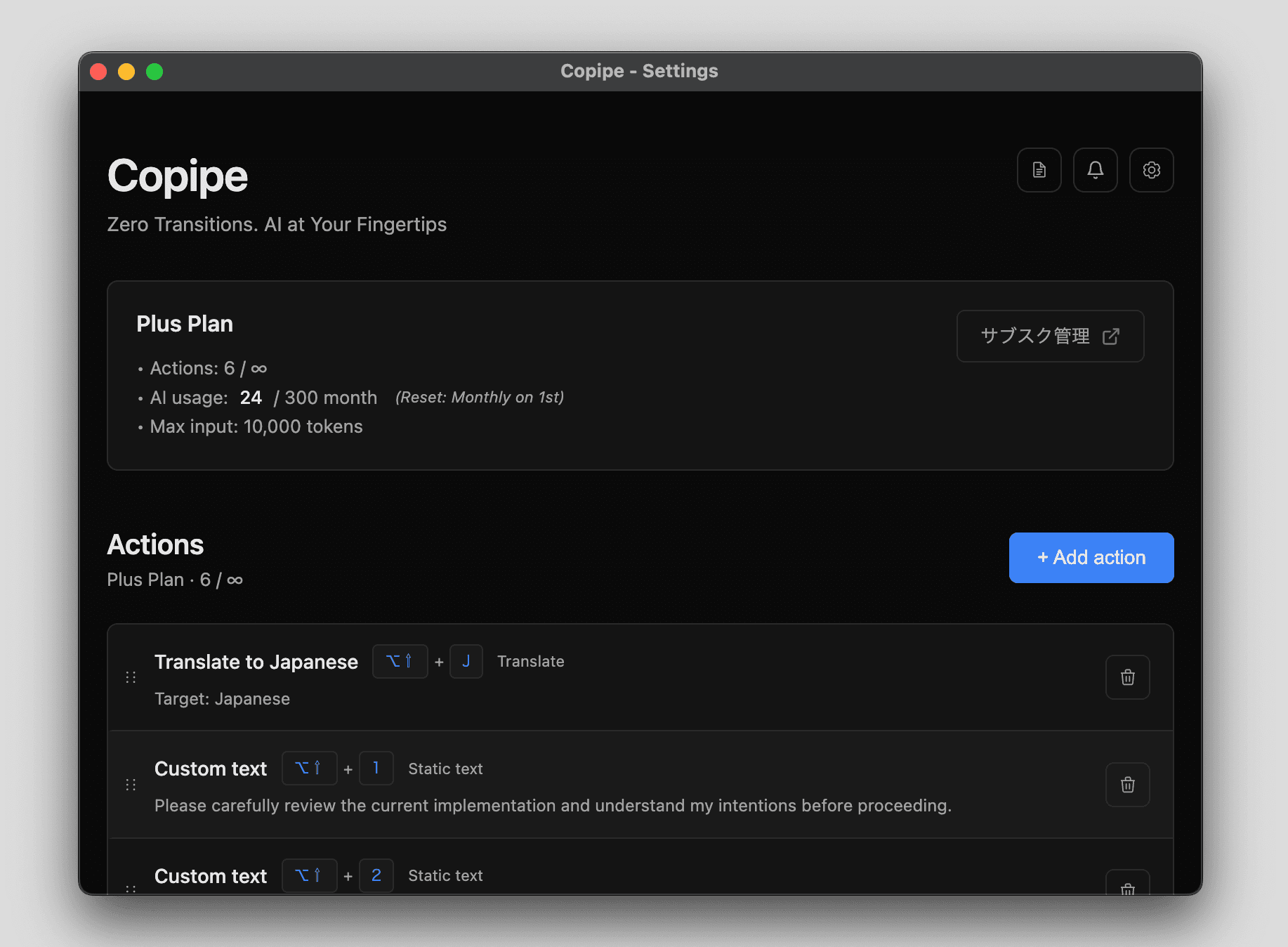The width and height of the screenshot is (1288, 947).
Task: Click the drag handle beside Translate to Japanese
Action: tap(131, 677)
